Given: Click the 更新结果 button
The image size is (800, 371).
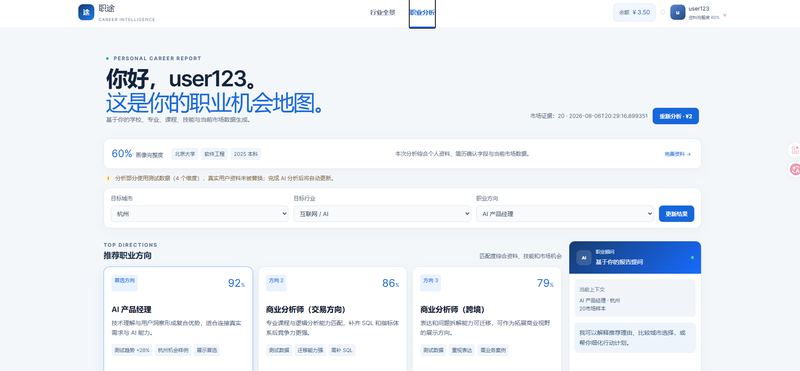Looking at the screenshot, I should point(677,214).
